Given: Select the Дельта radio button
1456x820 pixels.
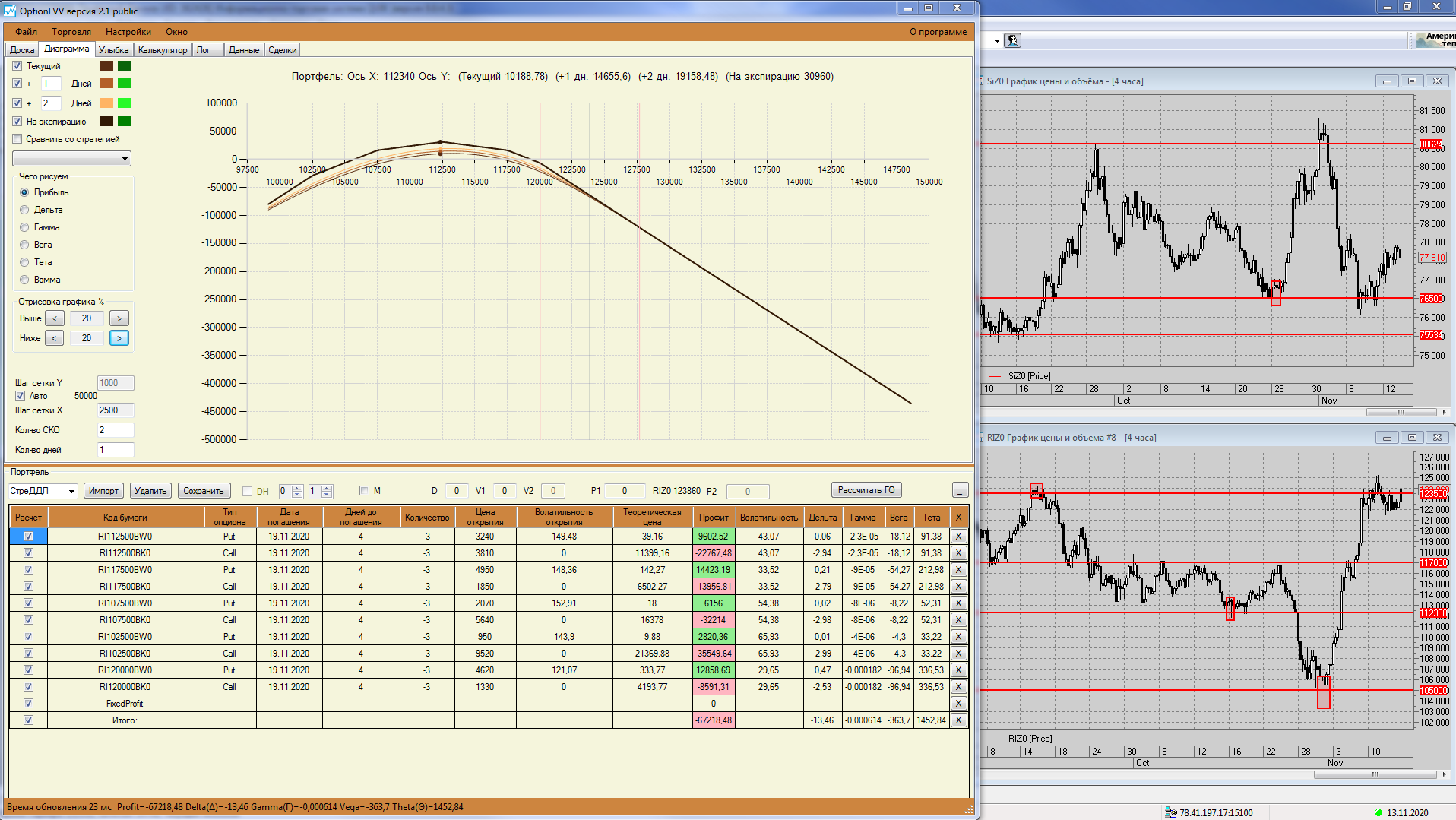Looking at the screenshot, I should tap(24, 210).
